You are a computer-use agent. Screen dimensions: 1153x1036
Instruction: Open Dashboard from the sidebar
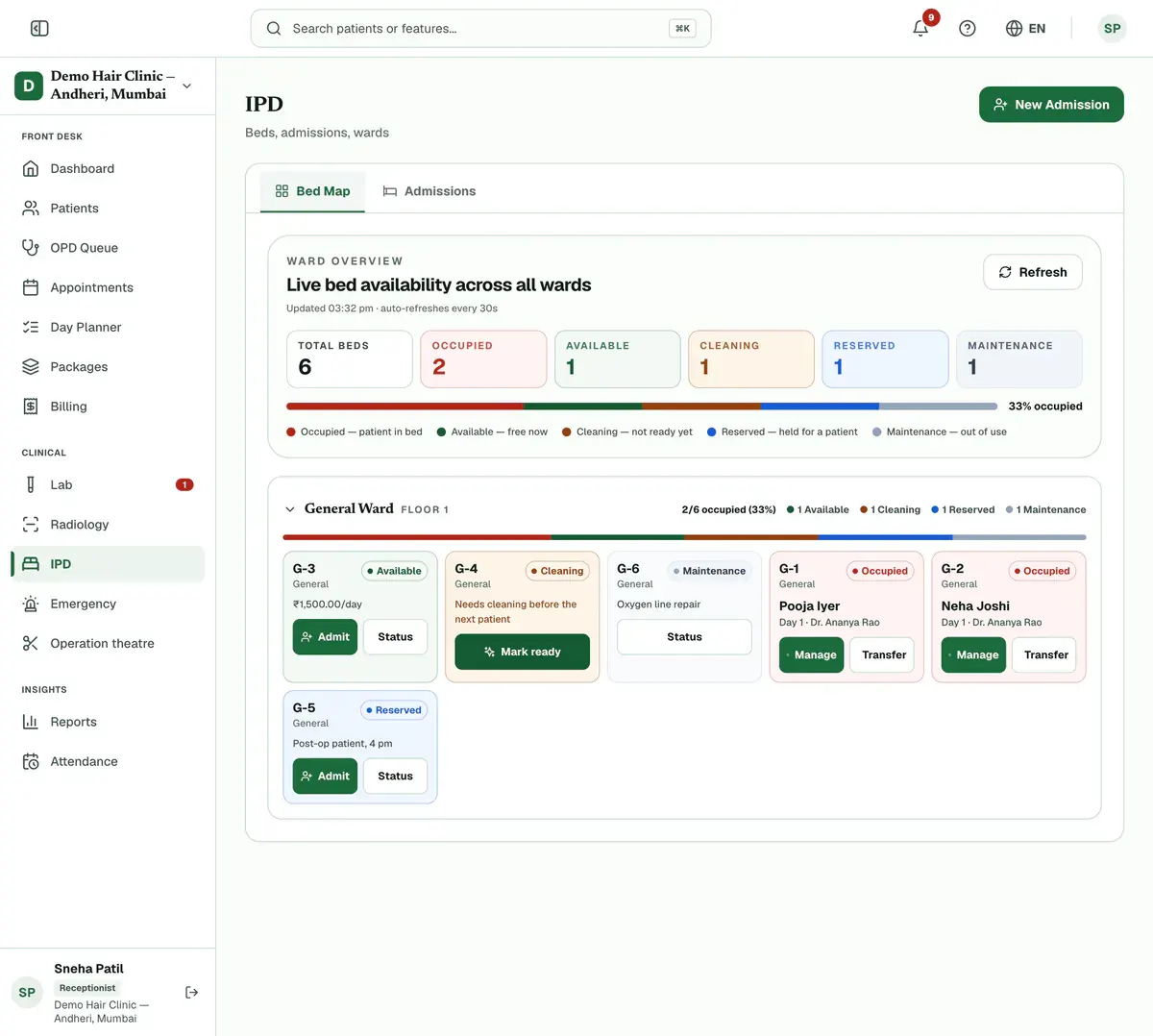tap(108, 169)
